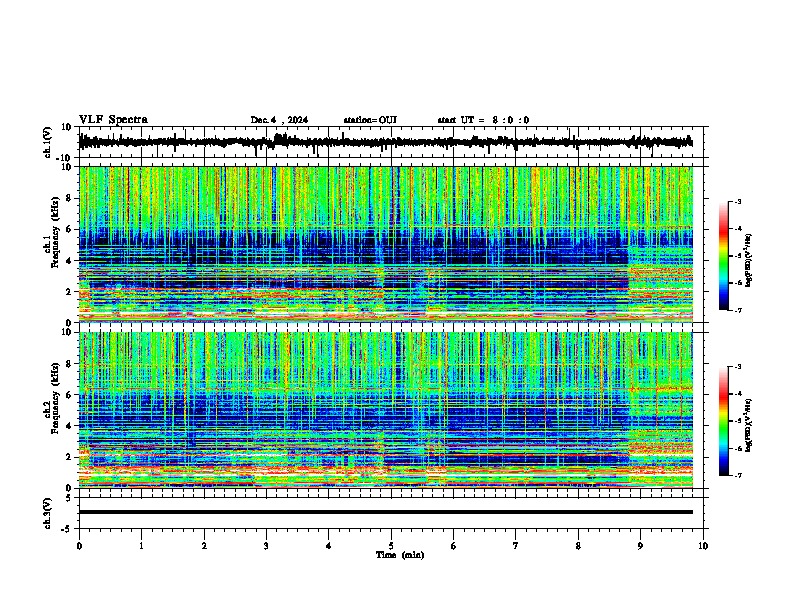
Task: Click the 'start UT = 8 : 0 : 0' label
Action: click(x=483, y=120)
